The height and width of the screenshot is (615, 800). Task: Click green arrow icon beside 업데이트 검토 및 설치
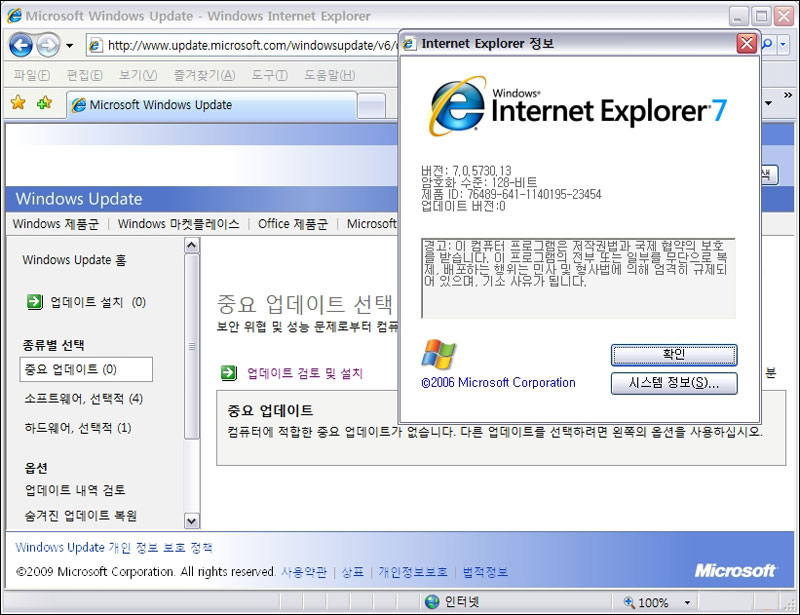point(229,373)
